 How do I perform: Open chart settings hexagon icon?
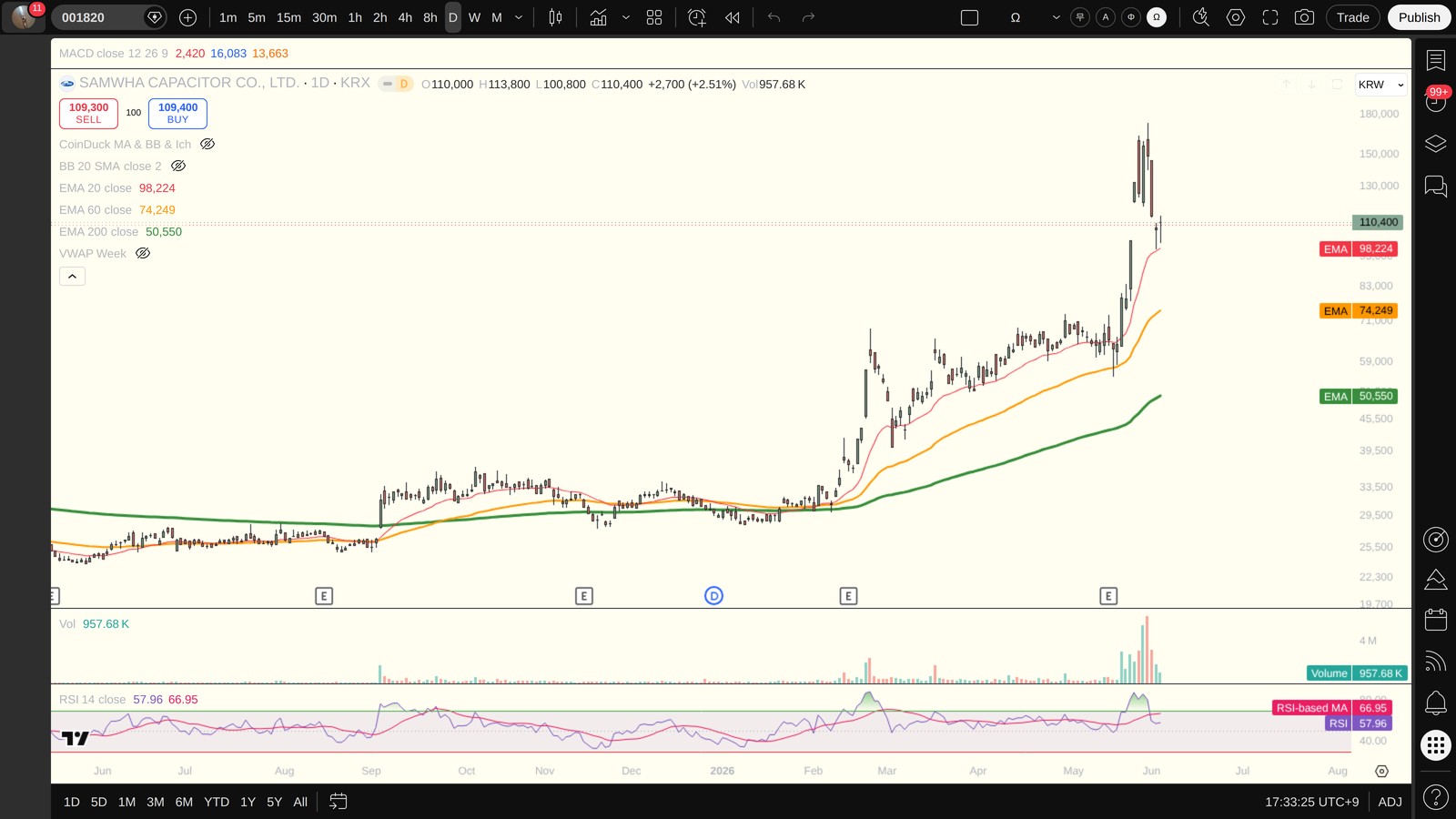[x=1236, y=17]
